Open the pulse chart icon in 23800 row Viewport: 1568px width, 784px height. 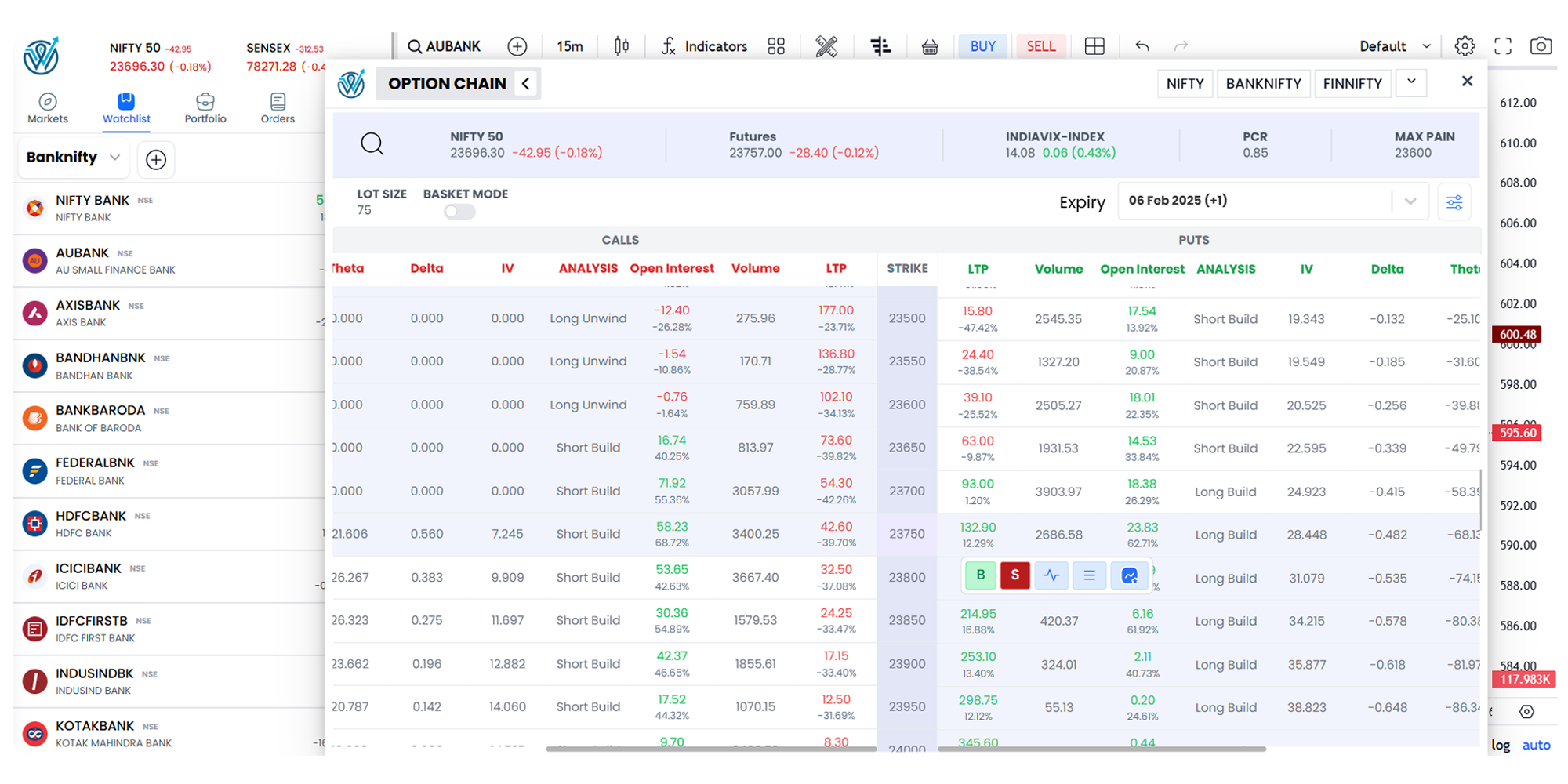point(1051,575)
